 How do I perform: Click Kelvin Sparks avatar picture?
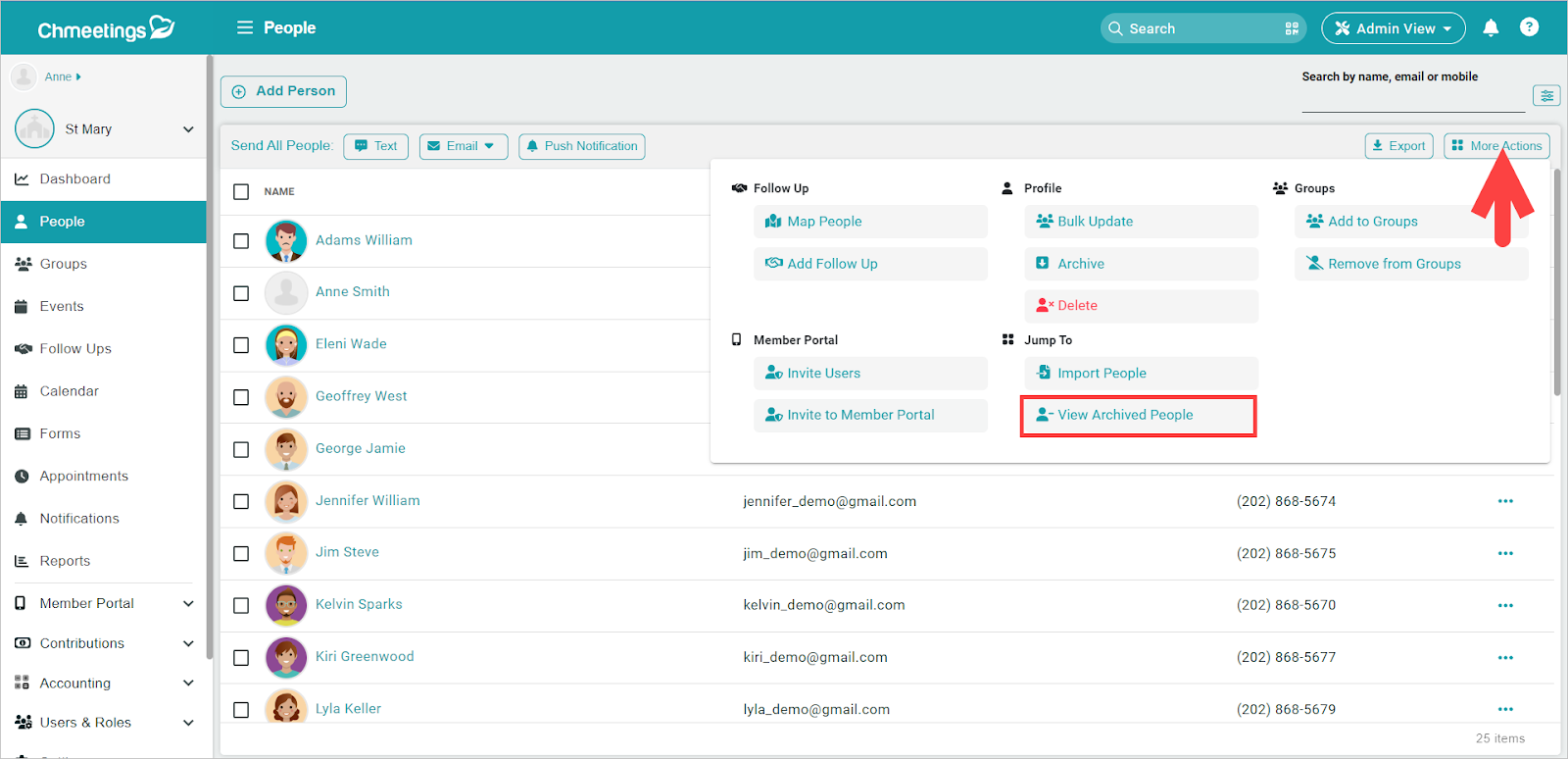[286, 605]
